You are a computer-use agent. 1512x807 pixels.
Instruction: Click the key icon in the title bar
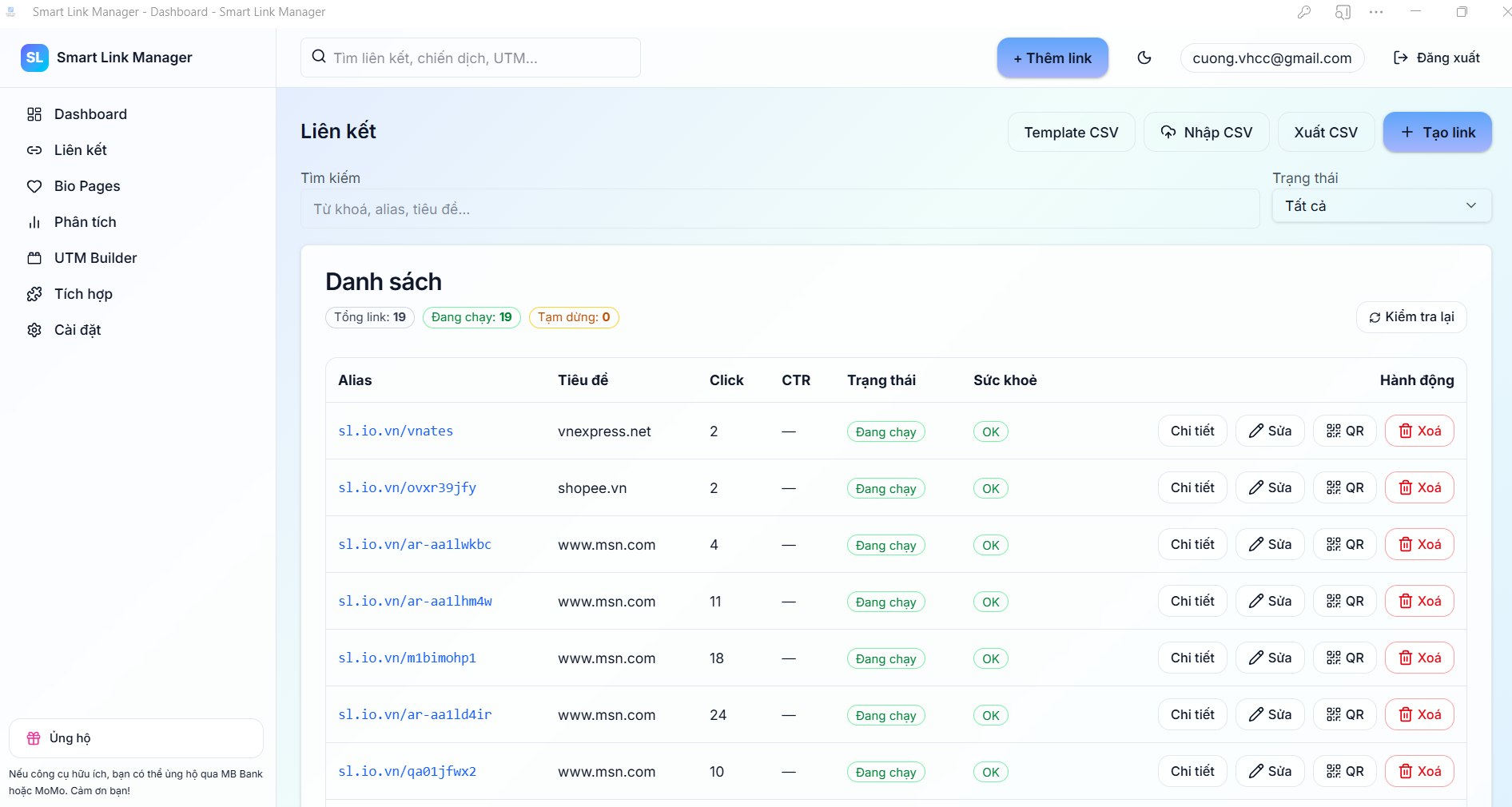click(x=1304, y=12)
